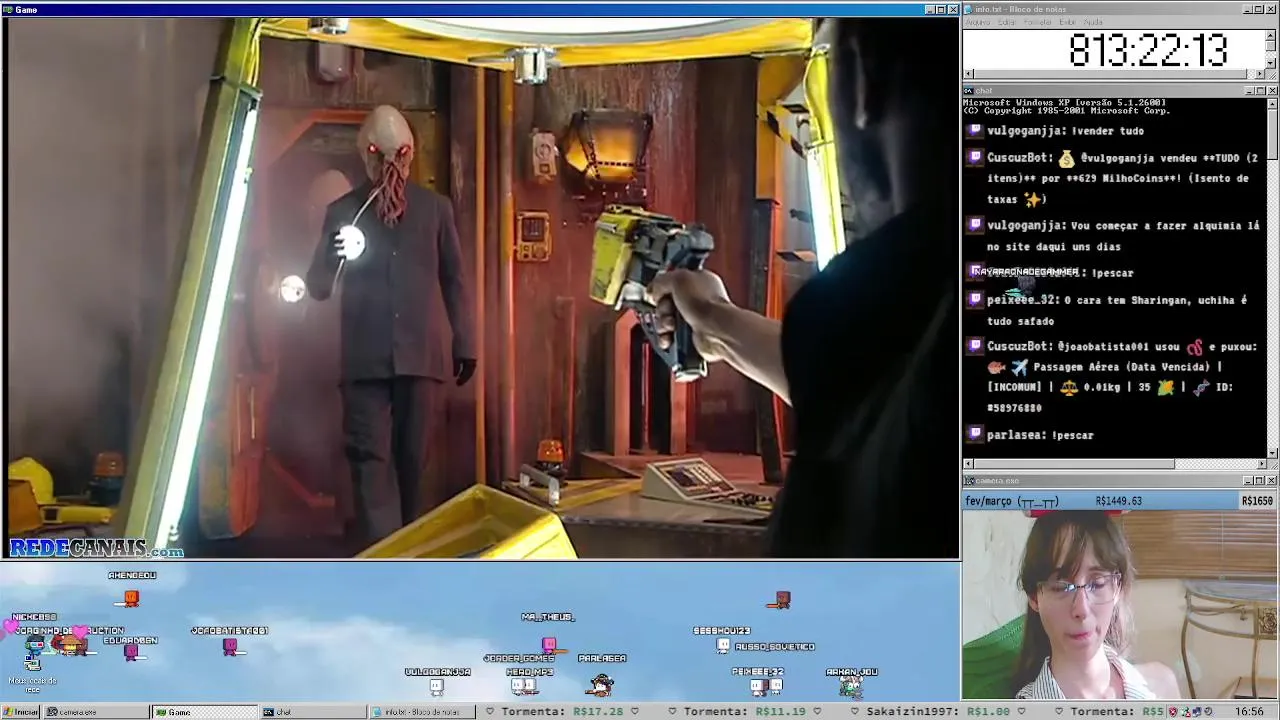The image size is (1280, 720).
Task: Click the 16:56 system tray clock
Action: (1249, 712)
